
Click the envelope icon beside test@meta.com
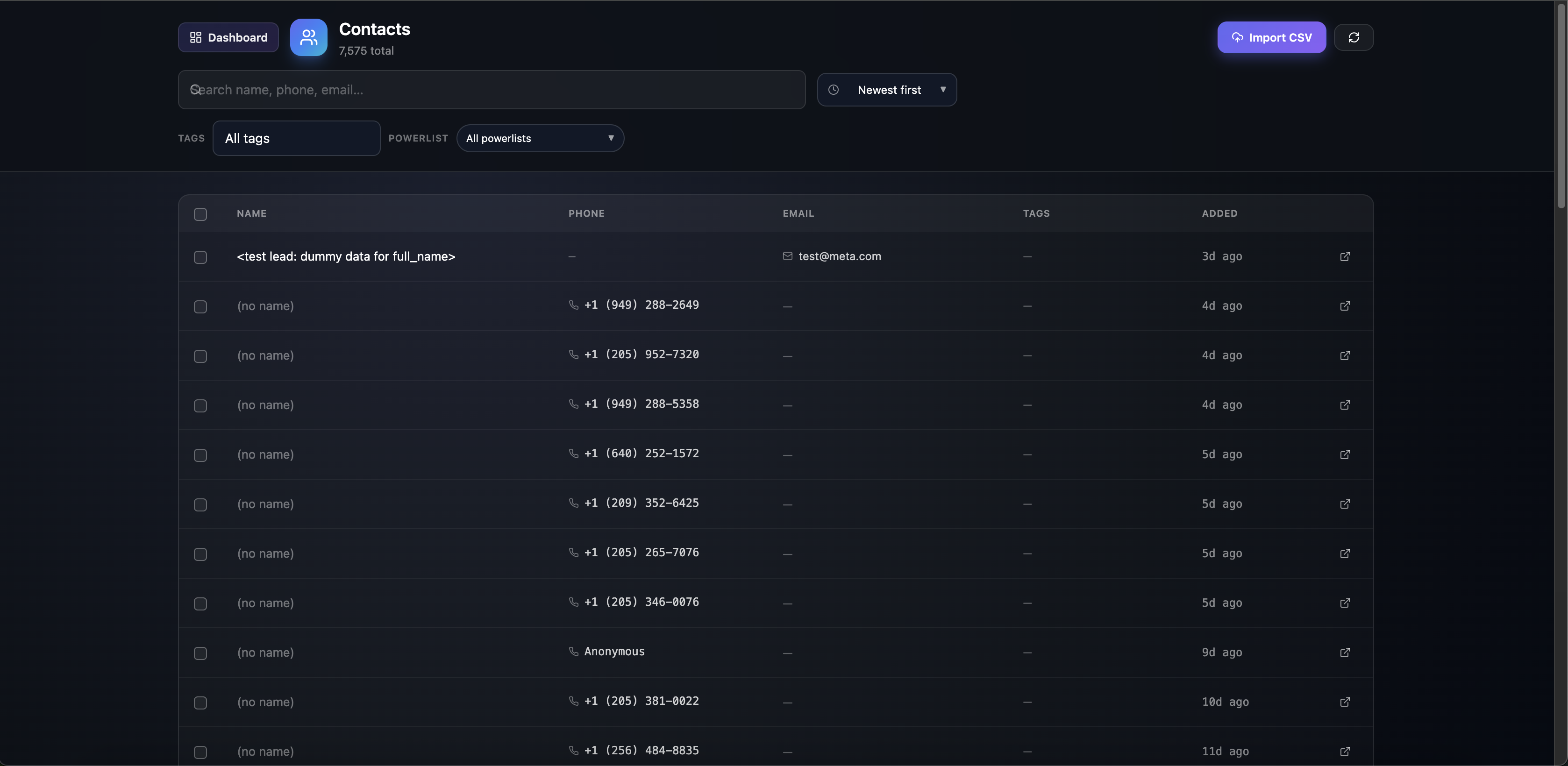788,257
